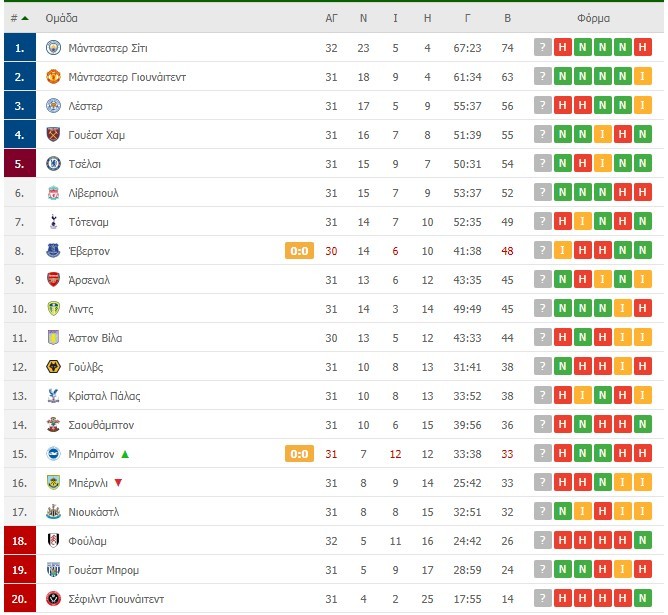Click the Arsenal club crest icon
The image size is (668, 615).
[x=53, y=279]
